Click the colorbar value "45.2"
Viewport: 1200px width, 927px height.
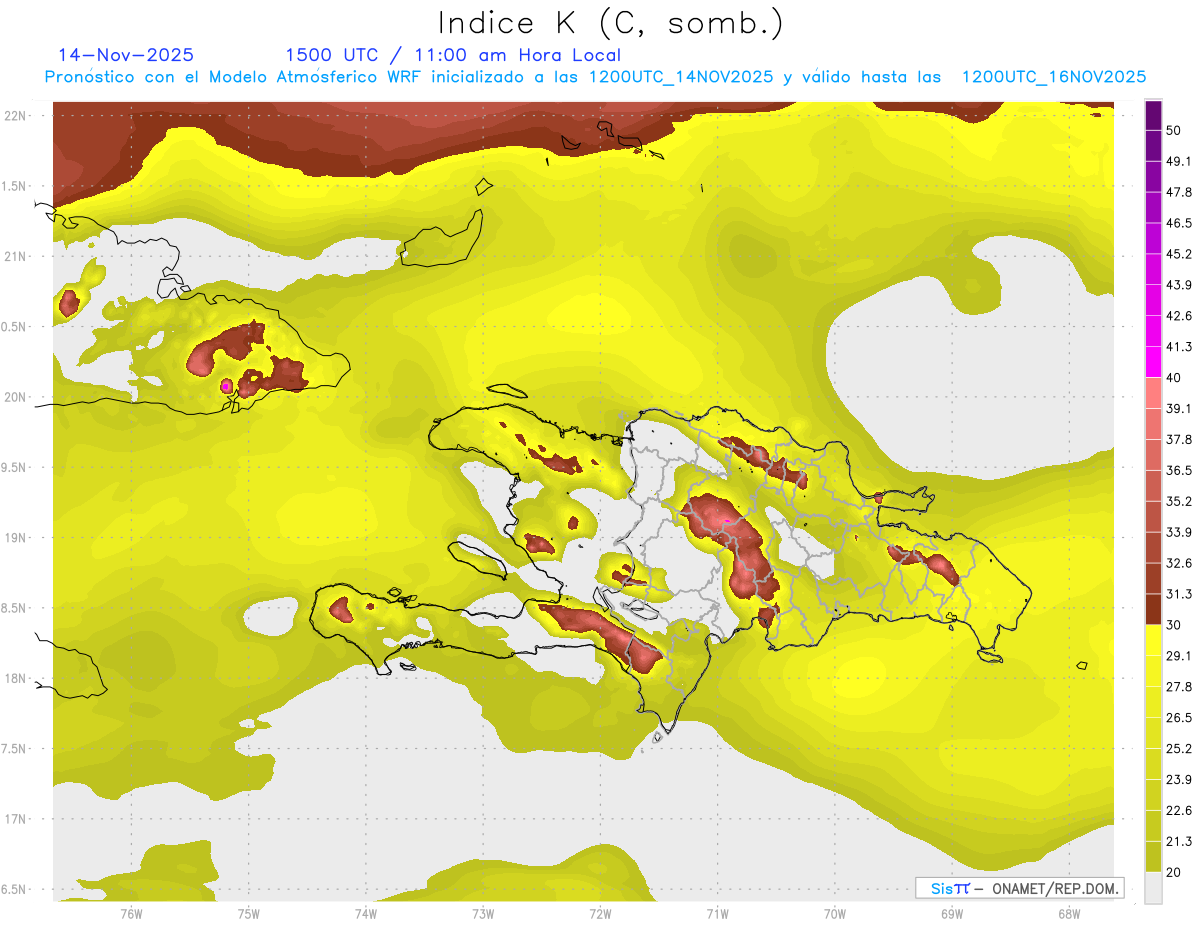(1179, 254)
